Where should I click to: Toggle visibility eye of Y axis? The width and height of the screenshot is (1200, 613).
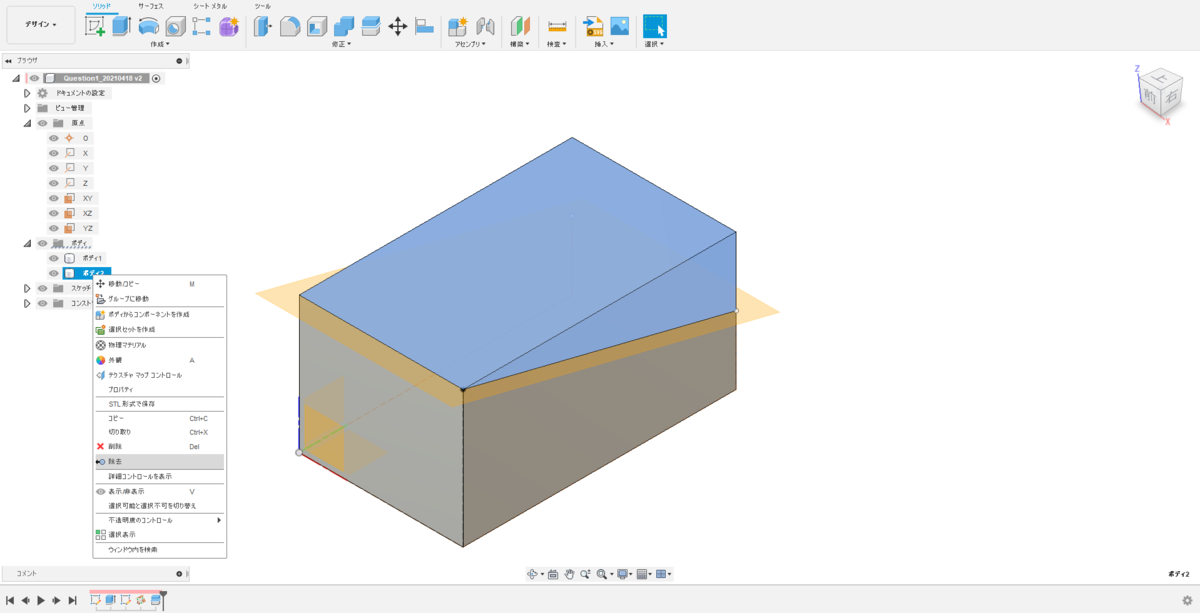pos(54,168)
